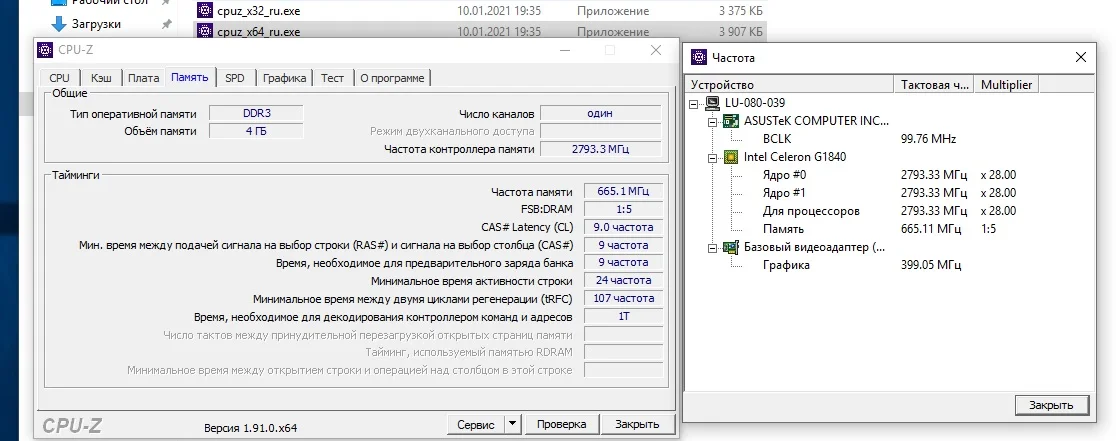The image size is (1116, 441).
Task: Click the DDR3 memory type field
Action: pyautogui.click(x=256, y=113)
